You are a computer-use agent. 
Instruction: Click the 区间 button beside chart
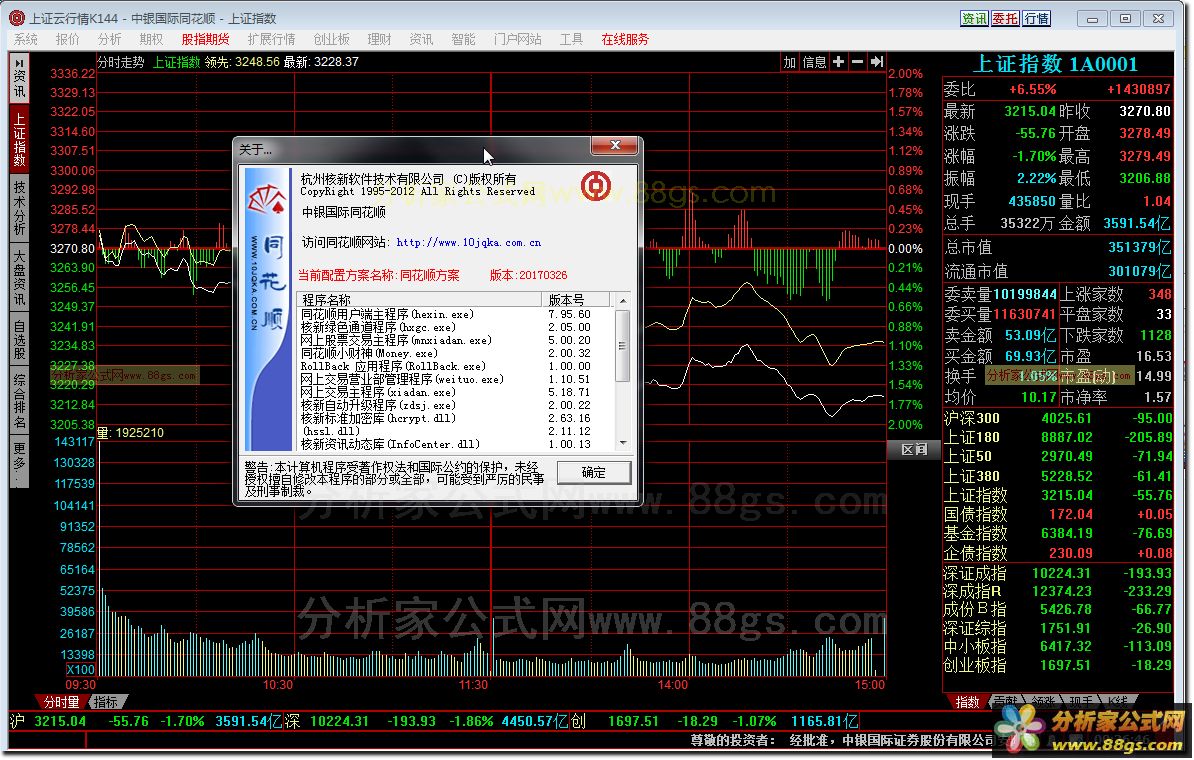pyautogui.click(x=914, y=449)
